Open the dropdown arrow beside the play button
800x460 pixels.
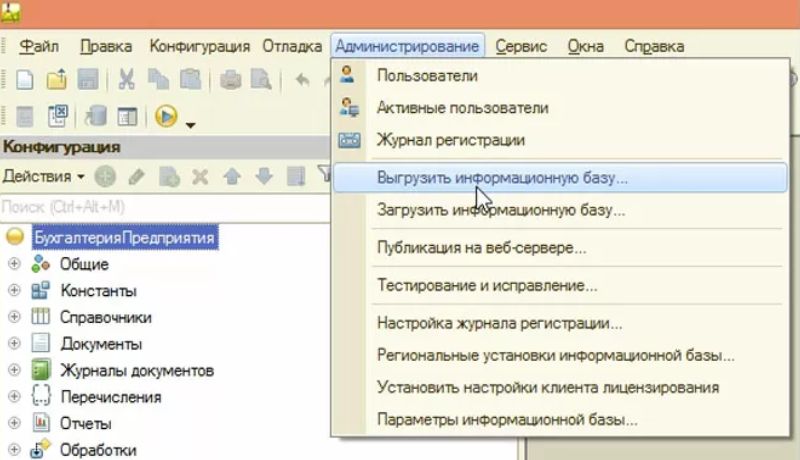click(190, 124)
